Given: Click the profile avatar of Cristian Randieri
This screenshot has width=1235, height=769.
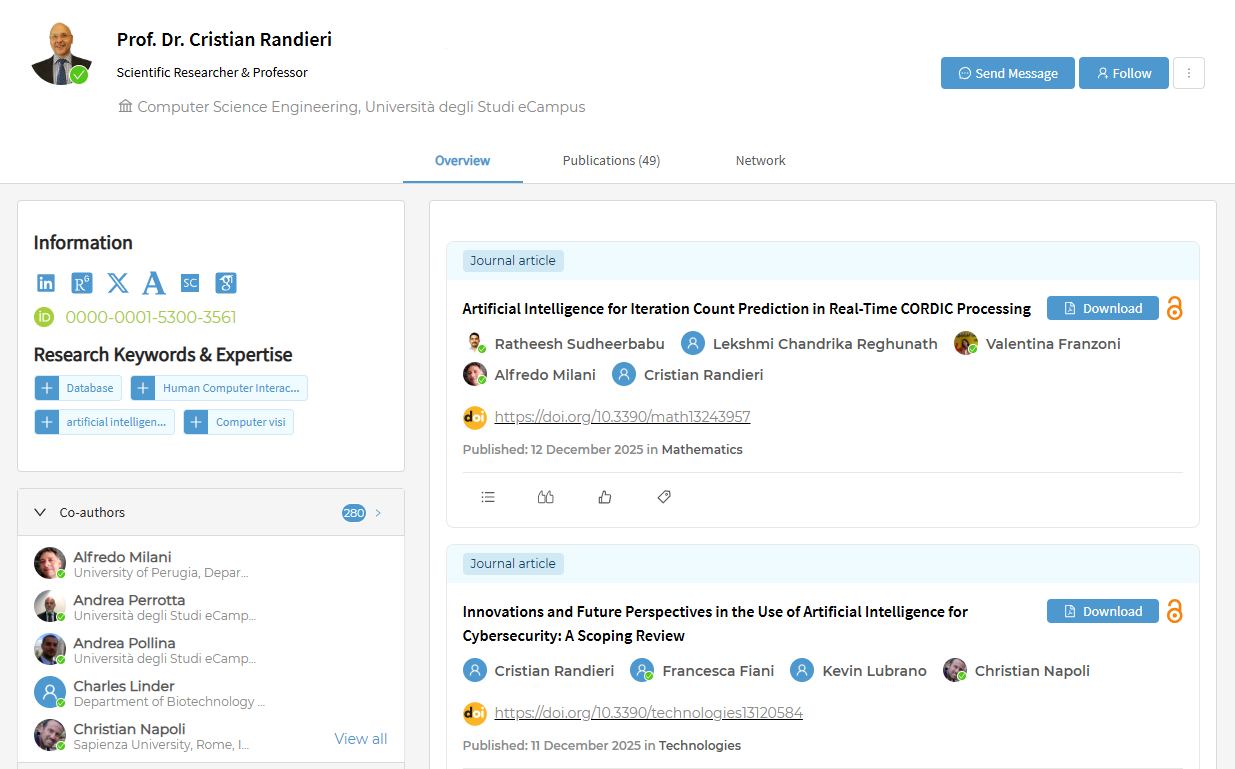Looking at the screenshot, I should click(60, 53).
